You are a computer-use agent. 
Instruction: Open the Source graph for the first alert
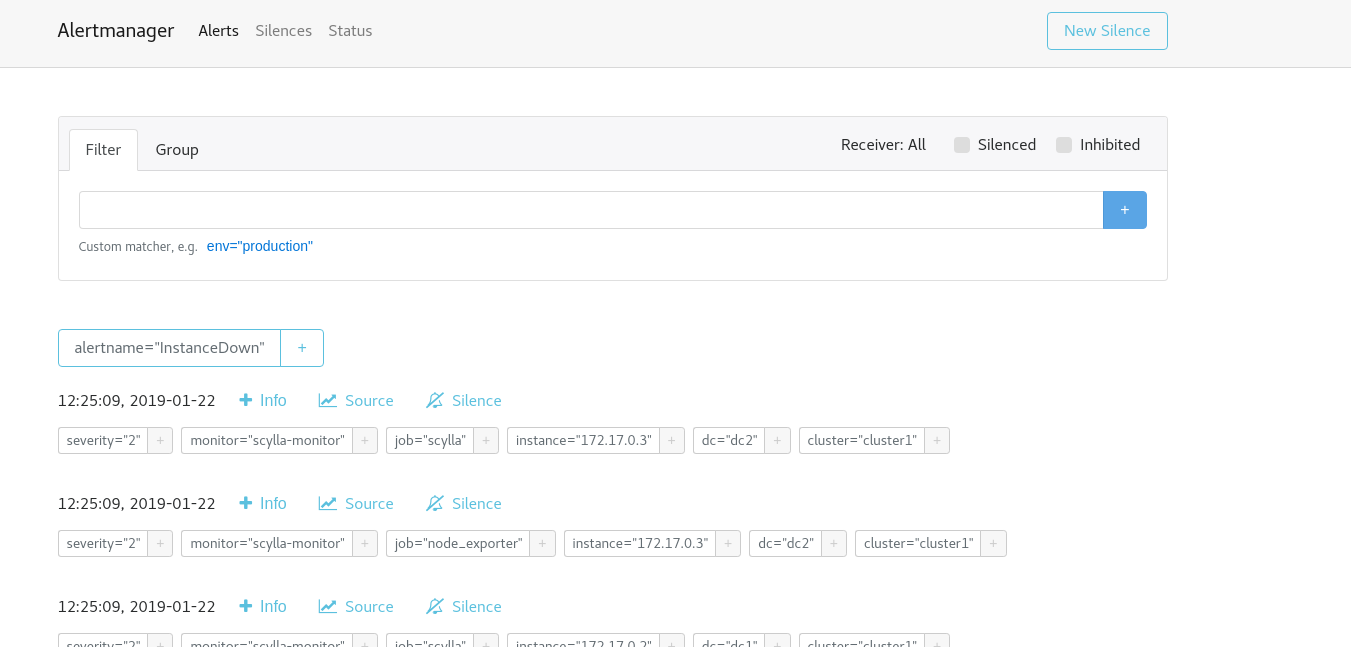click(356, 400)
